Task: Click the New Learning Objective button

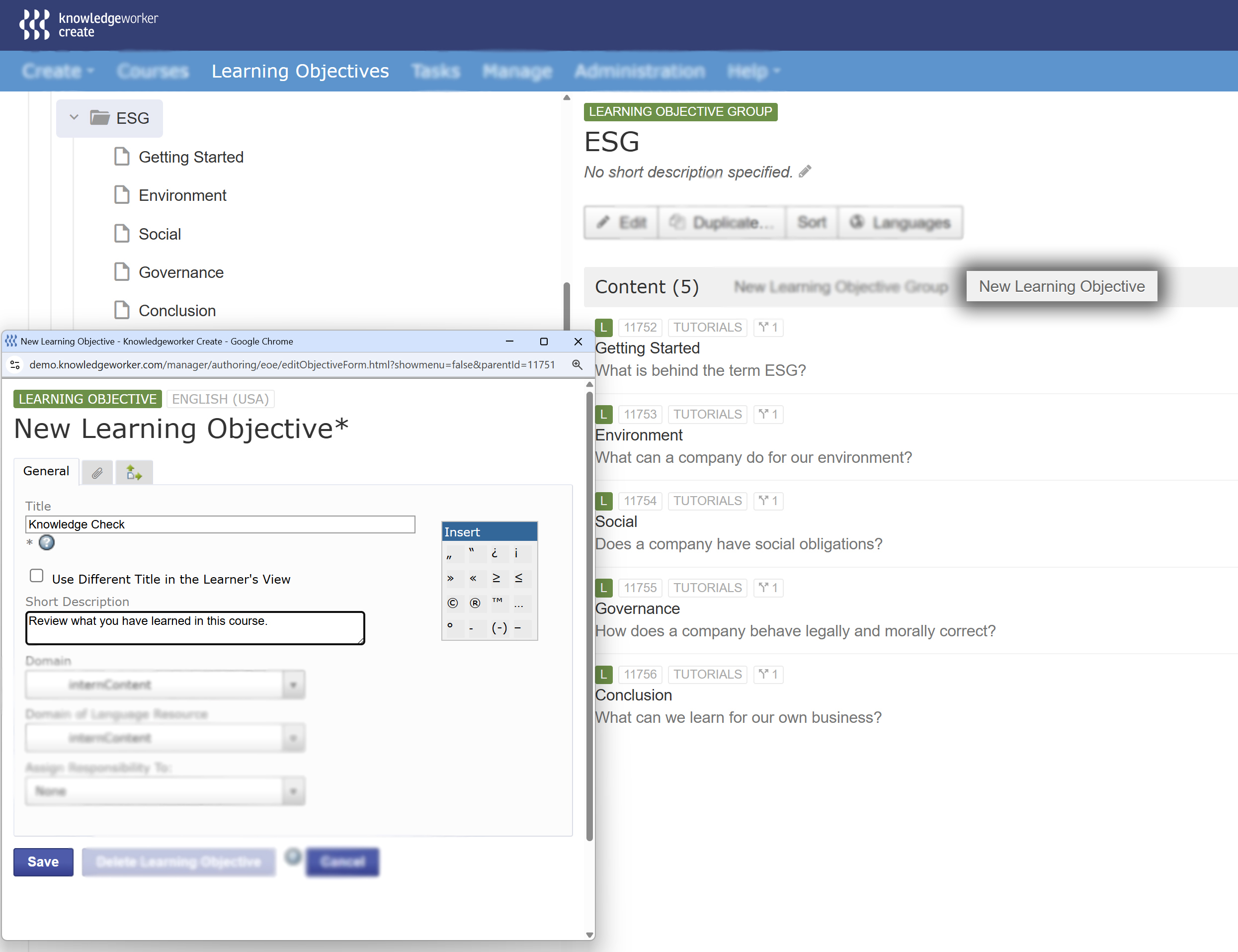Action: (x=1061, y=286)
